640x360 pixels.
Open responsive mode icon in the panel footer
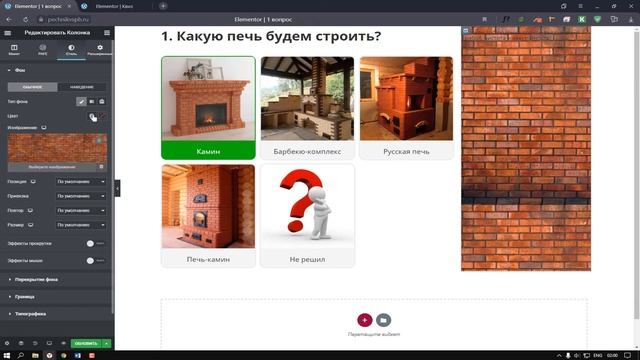tap(49, 344)
